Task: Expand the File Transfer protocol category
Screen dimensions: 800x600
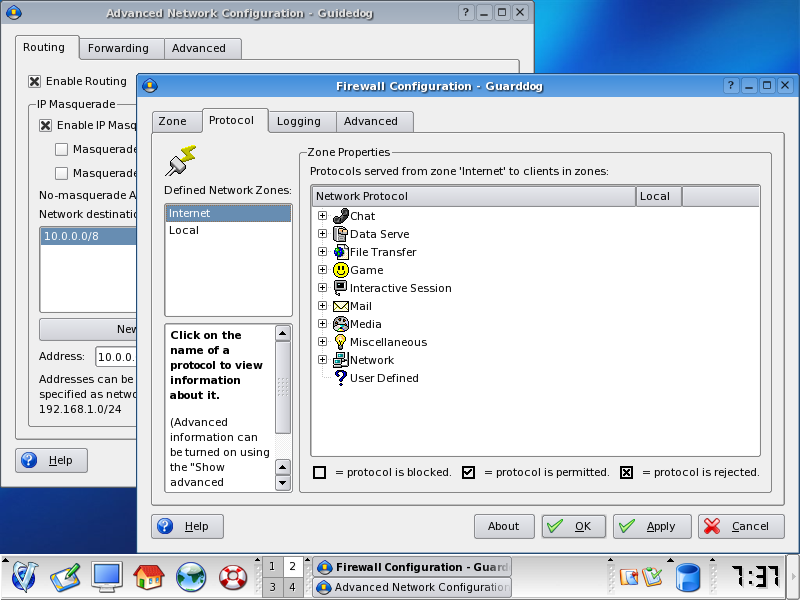Action: pyautogui.click(x=322, y=252)
